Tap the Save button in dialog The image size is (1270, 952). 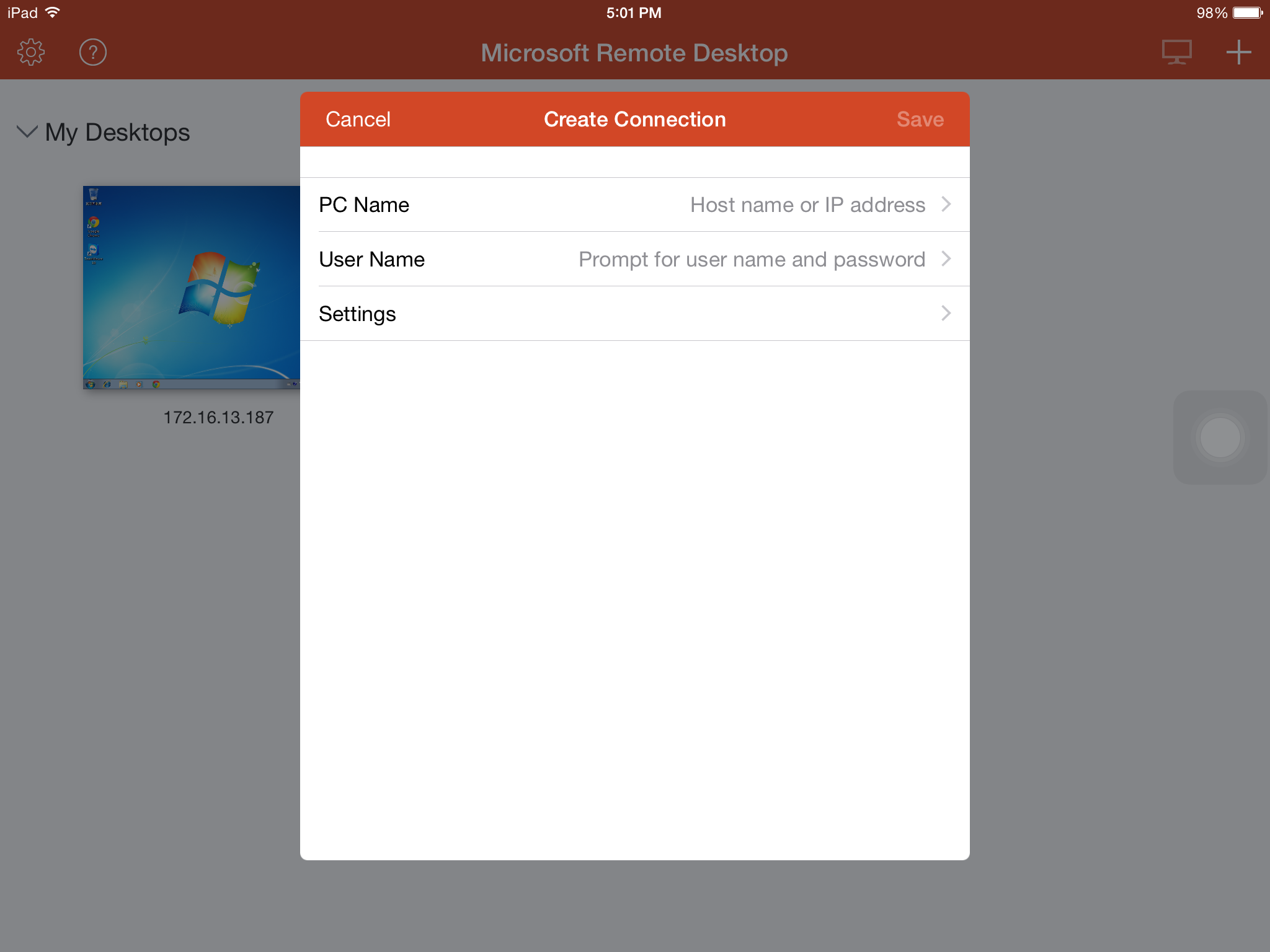point(920,119)
